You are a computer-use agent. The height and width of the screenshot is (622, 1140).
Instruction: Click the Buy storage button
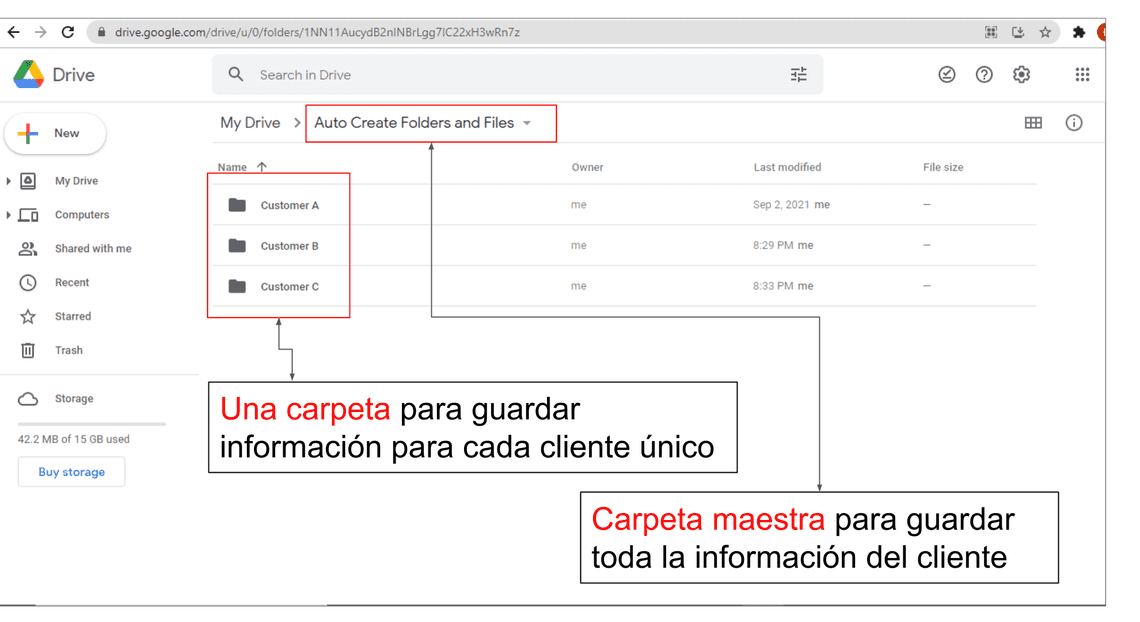pos(71,472)
